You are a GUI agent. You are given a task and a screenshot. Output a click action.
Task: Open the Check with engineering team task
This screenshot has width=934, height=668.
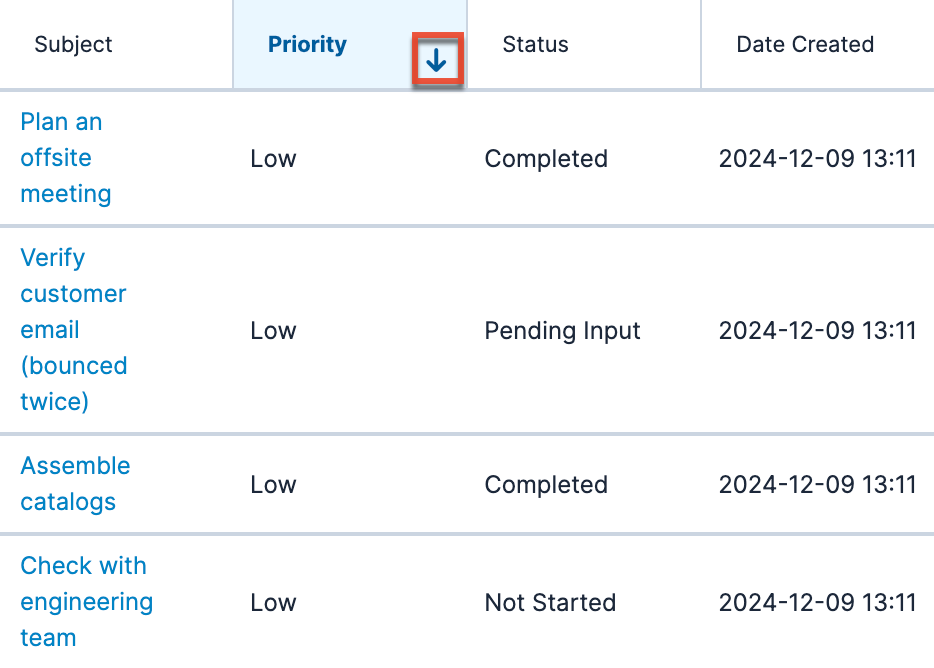tap(86, 602)
